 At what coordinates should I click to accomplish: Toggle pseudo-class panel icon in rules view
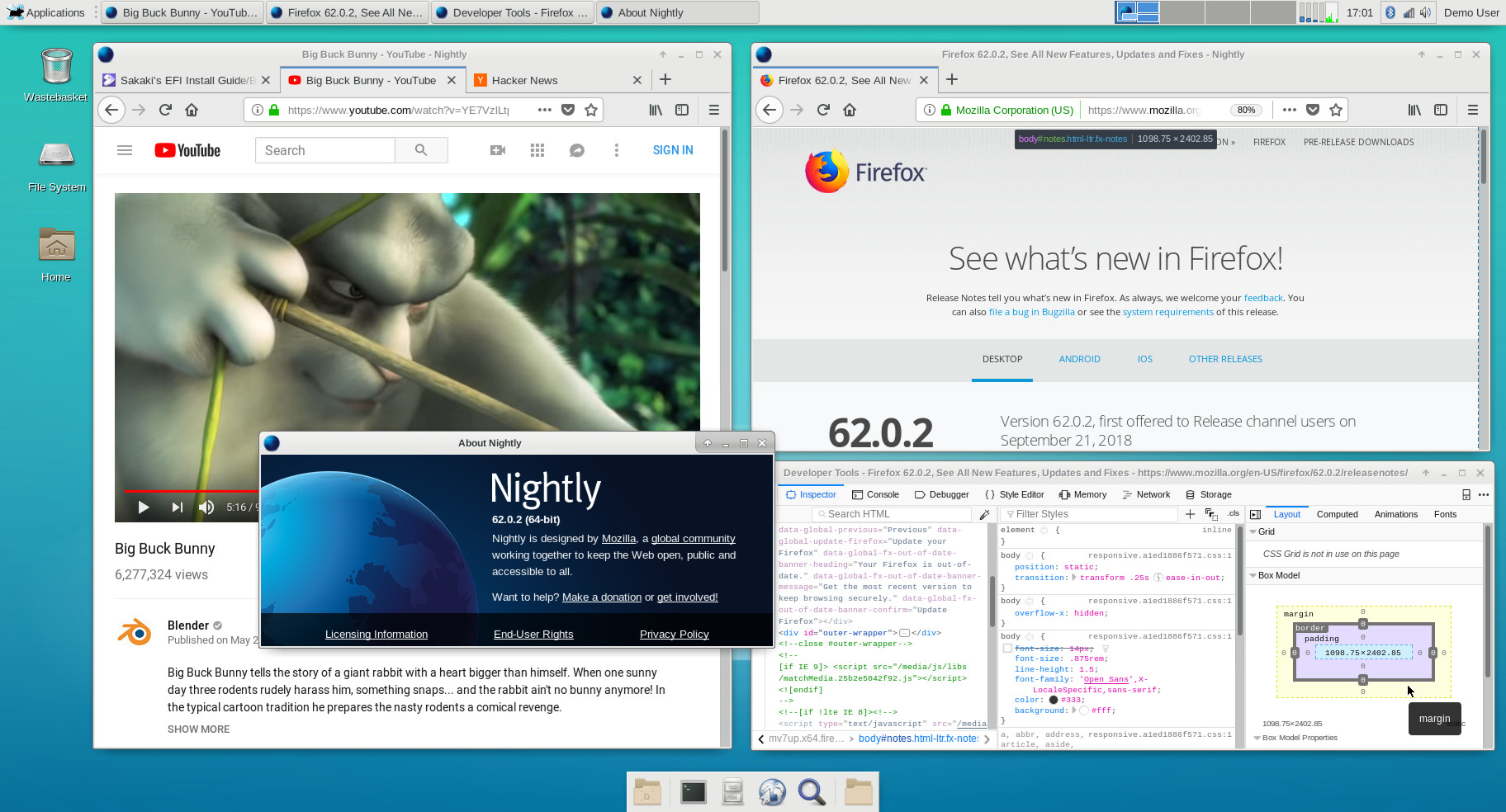coord(1211,514)
